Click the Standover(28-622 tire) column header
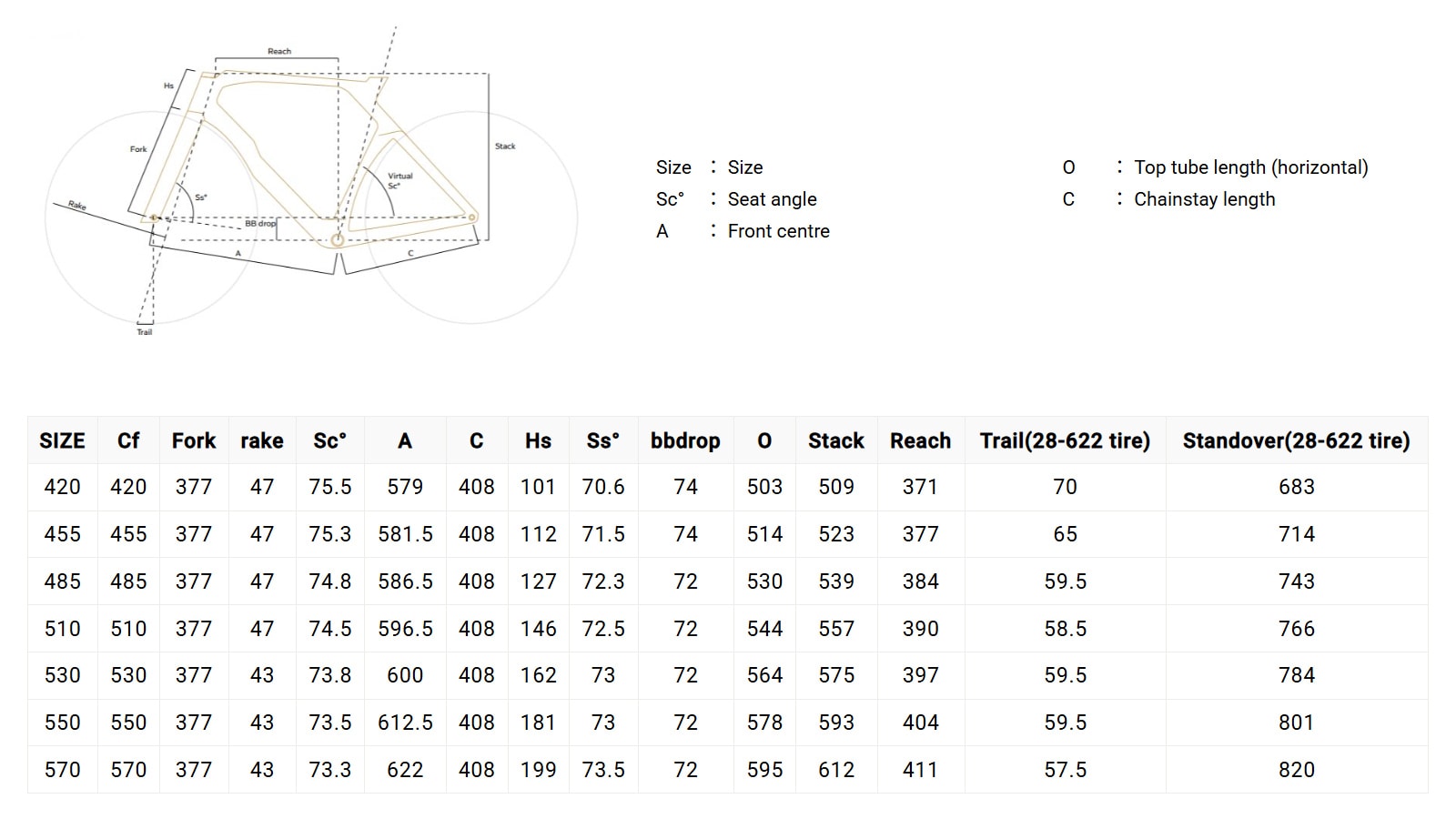The width and height of the screenshot is (1456, 819). coord(1296,440)
